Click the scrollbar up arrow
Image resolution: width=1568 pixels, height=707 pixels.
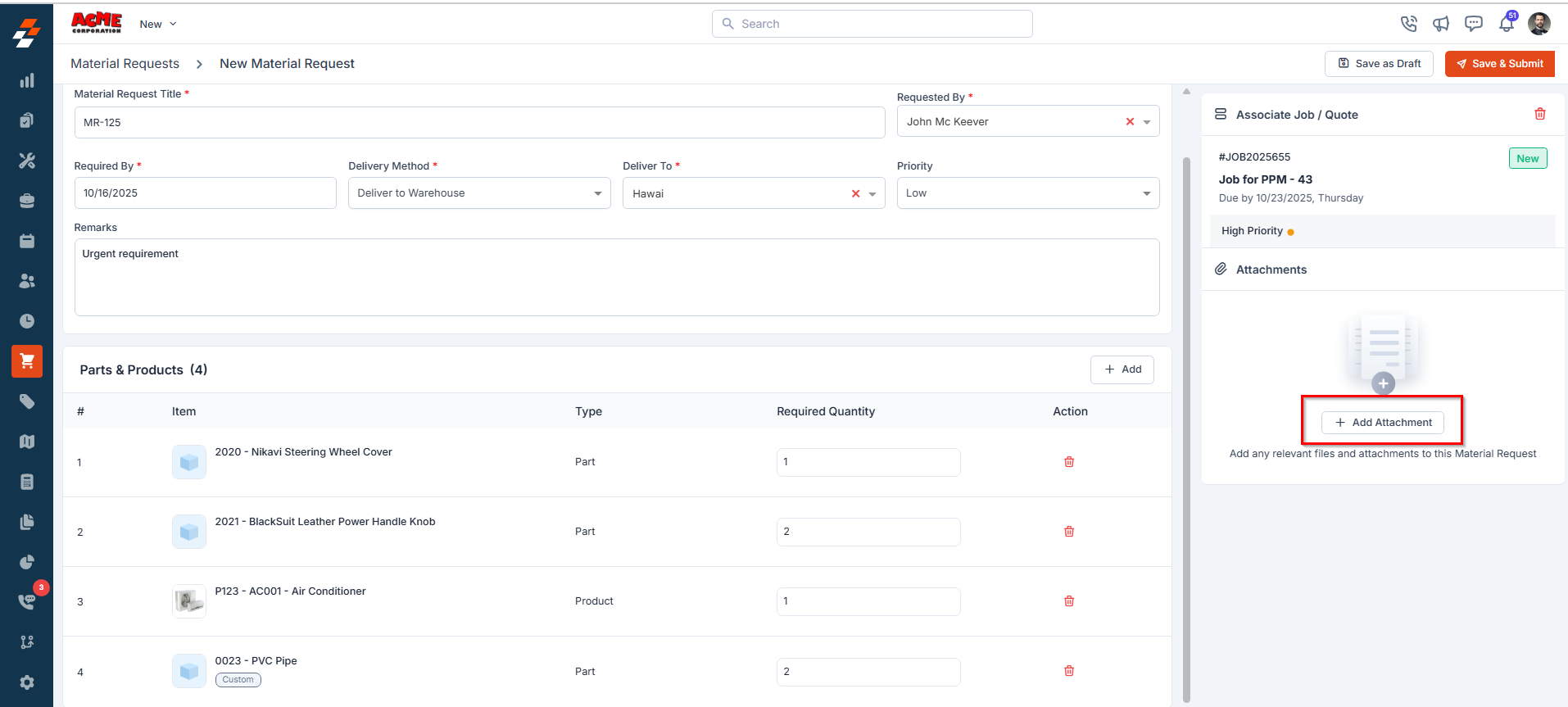[x=1186, y=92]
